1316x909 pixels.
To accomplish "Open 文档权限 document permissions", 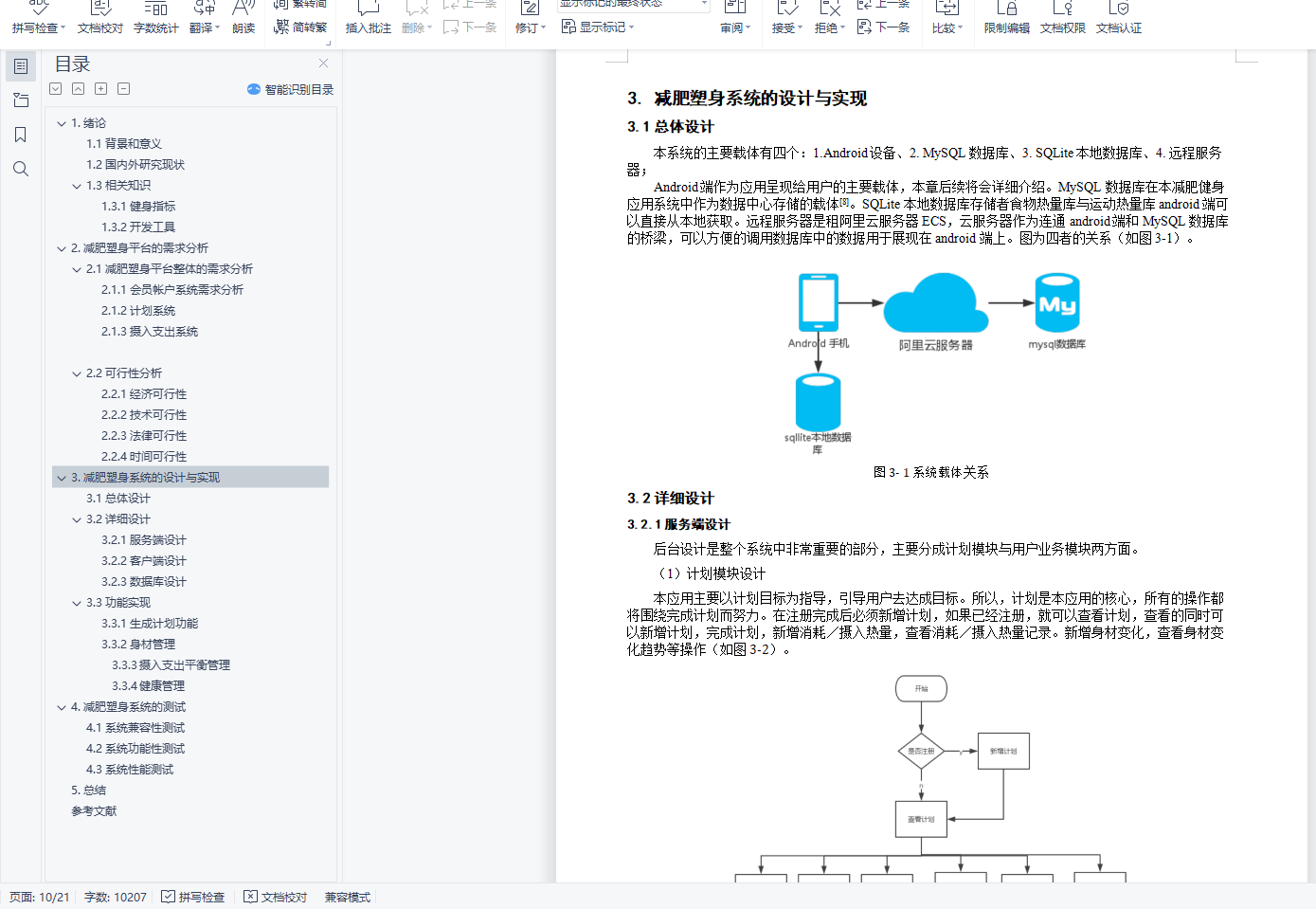I will pos(1062,18).
